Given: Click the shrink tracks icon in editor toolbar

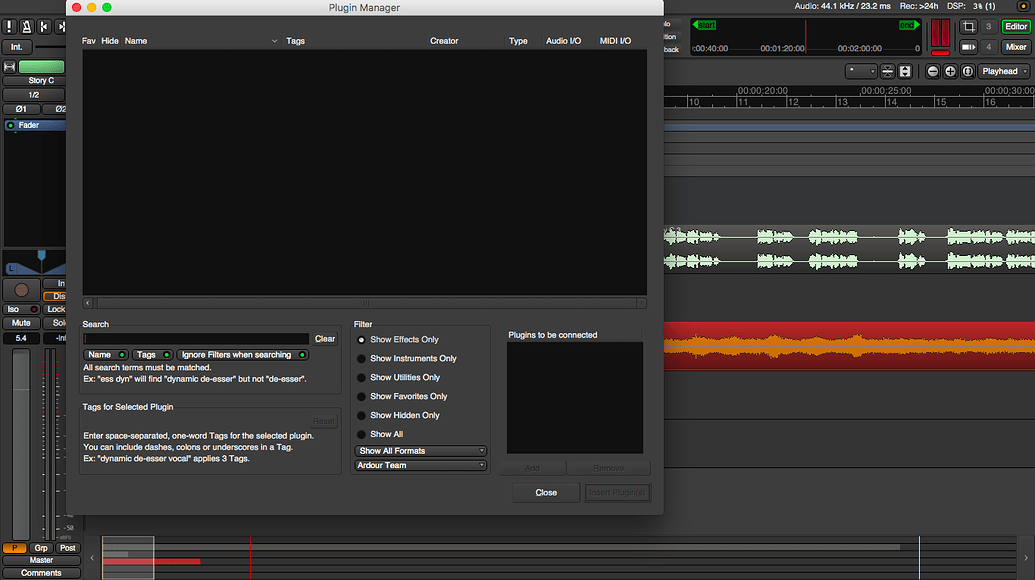Looking at the screenshot, I should pyautogui.click(x=887, y=71).
